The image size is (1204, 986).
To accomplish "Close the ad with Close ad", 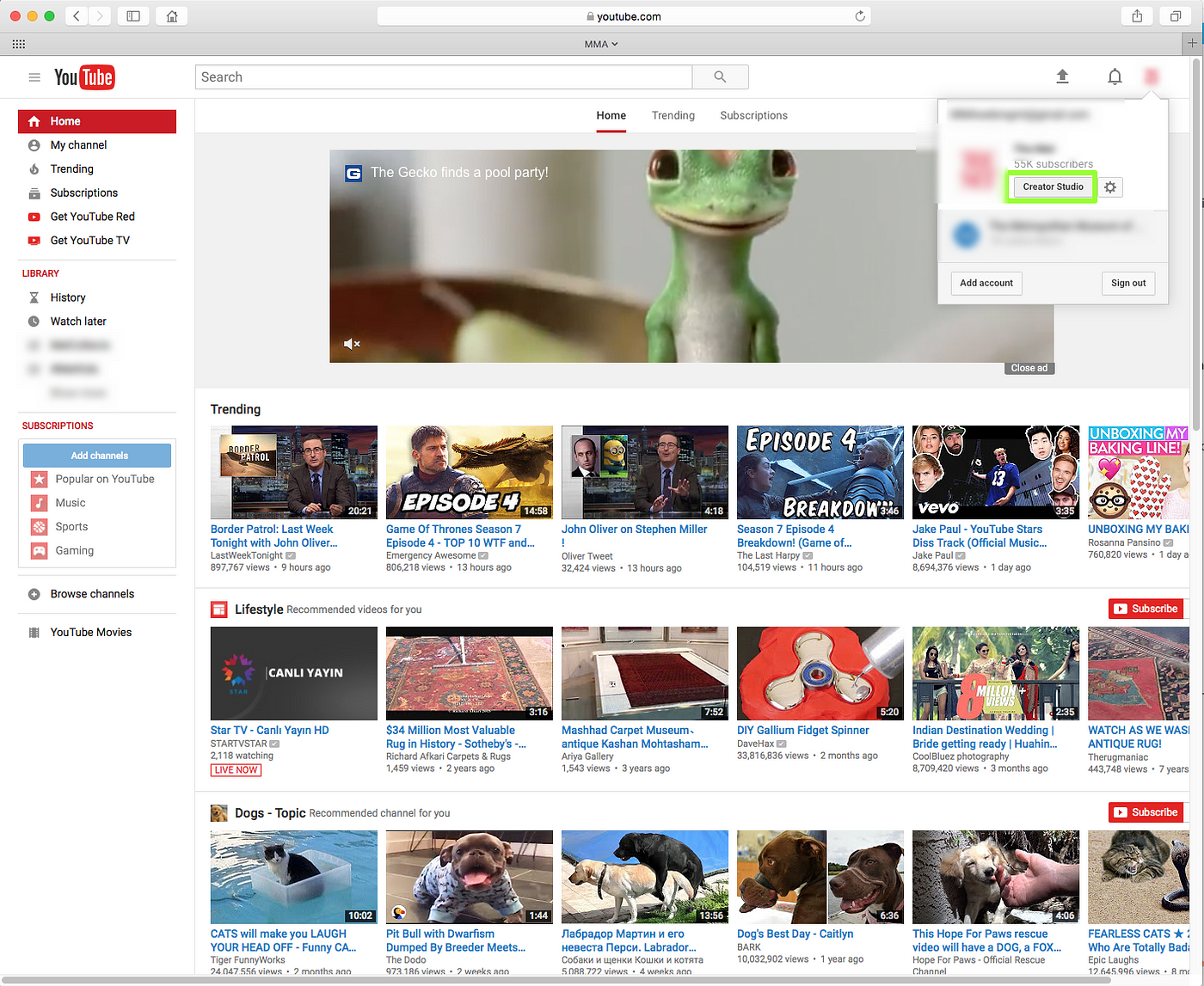I will (1029, 368).
